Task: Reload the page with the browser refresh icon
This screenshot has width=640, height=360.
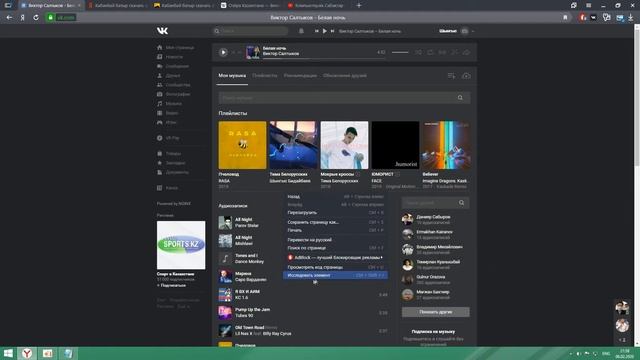Action: click(36, 18)
